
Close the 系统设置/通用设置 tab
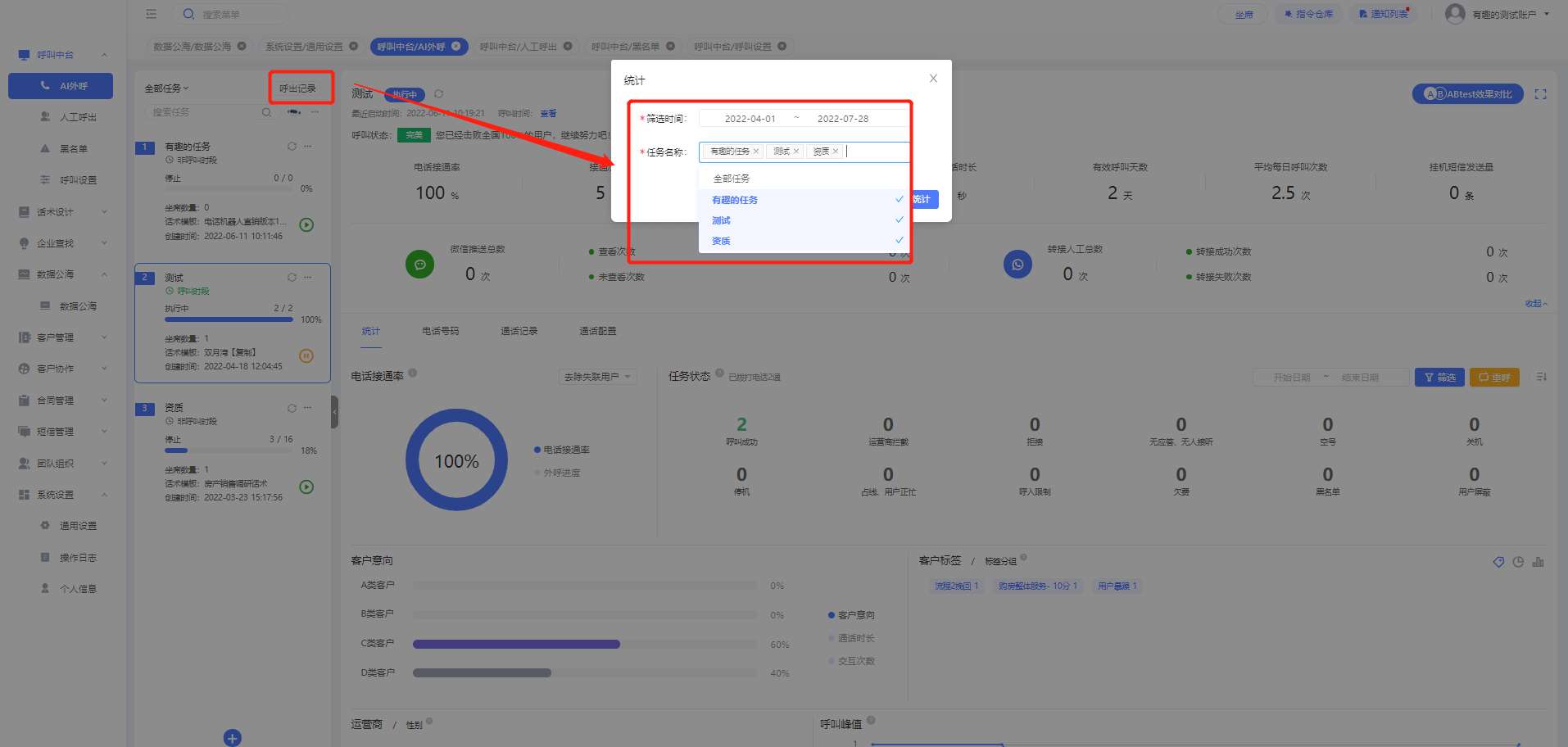click(354, 46)
